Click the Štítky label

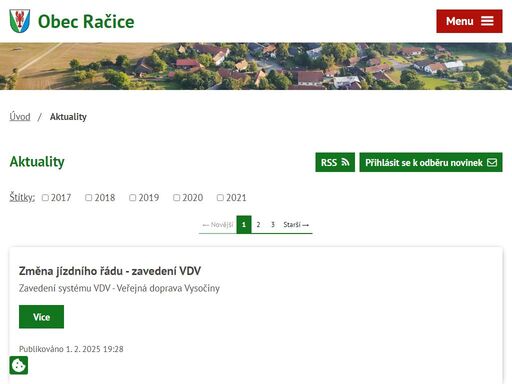22,197
